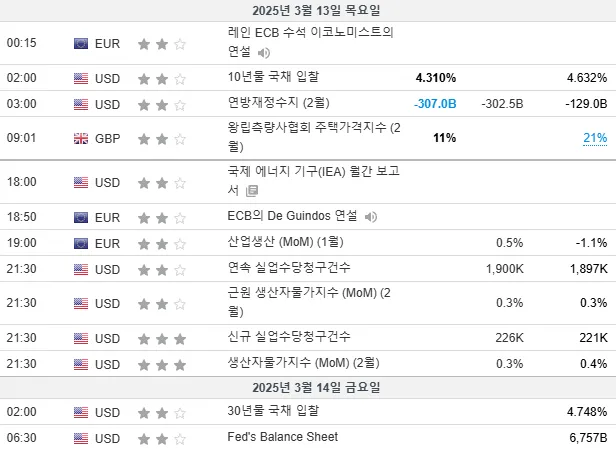This screenshot has width=616, height=449.
Task: Click speaker icon next to De Guindos 연설
Action: 370,216
